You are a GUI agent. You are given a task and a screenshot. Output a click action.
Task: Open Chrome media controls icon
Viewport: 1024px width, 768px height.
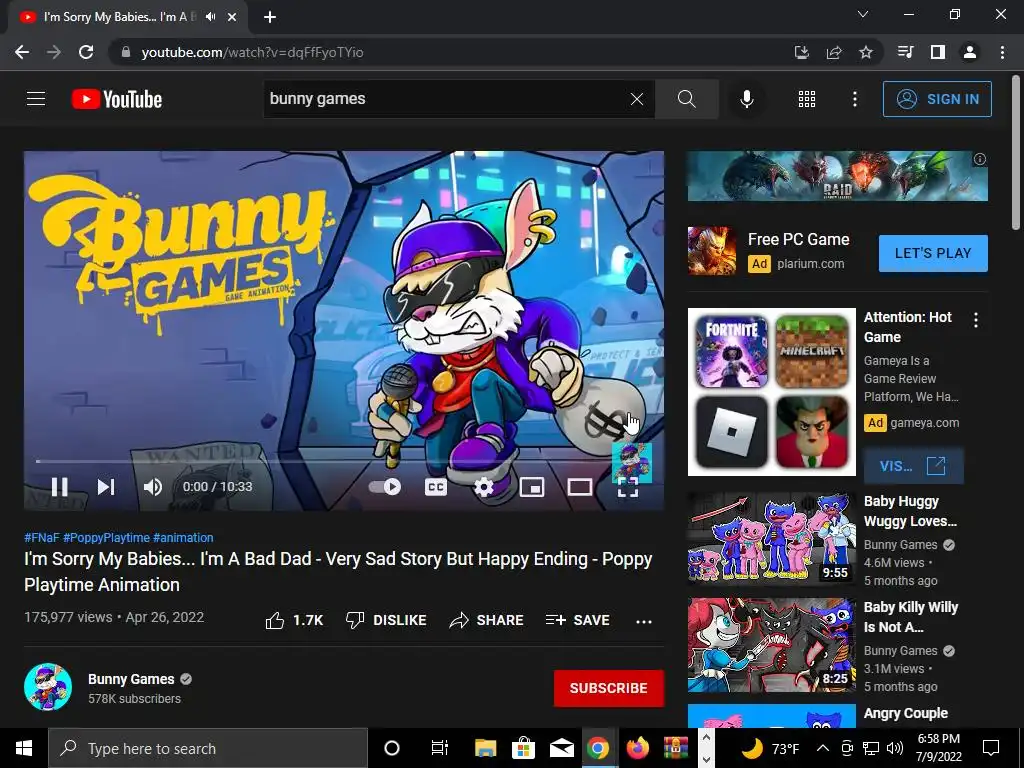(x=905, y=52)
